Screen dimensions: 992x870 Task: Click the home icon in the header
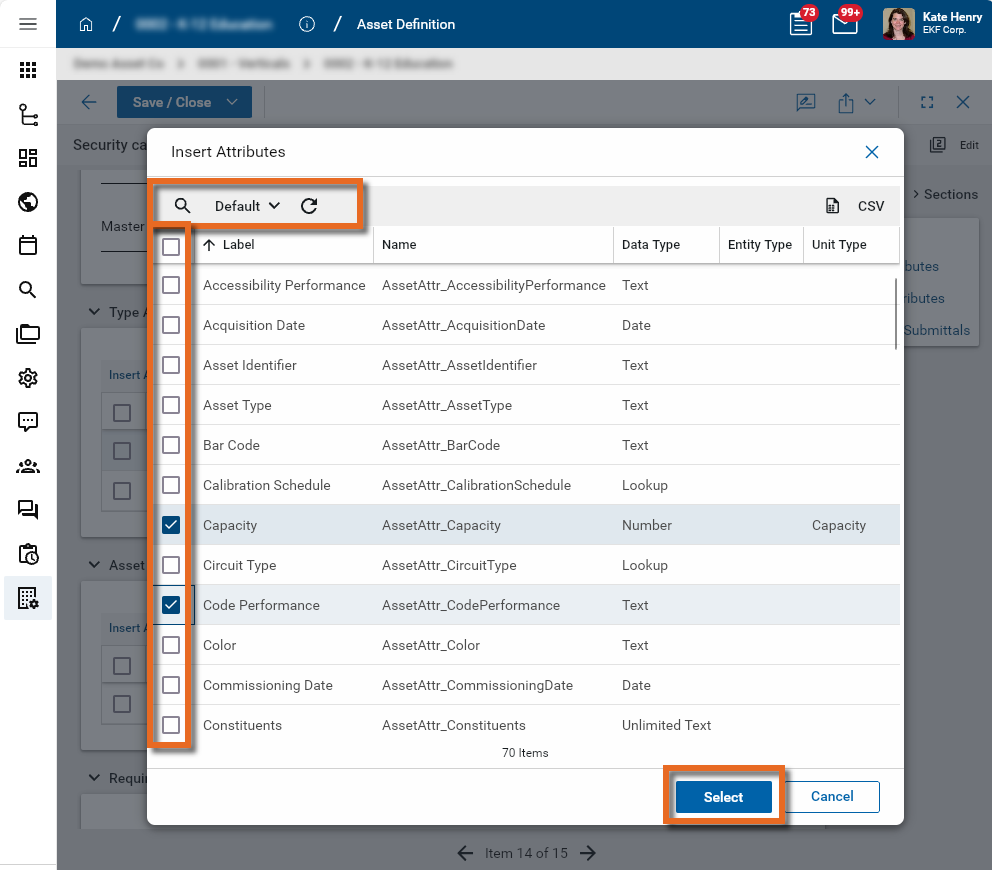86,24
